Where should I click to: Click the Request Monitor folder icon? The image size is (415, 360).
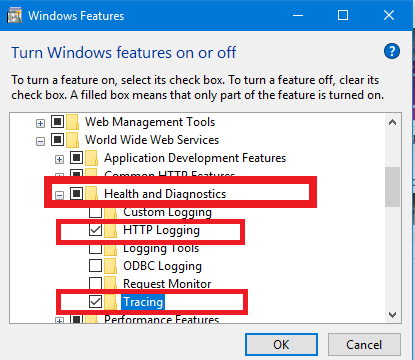[x=110, y=283]
